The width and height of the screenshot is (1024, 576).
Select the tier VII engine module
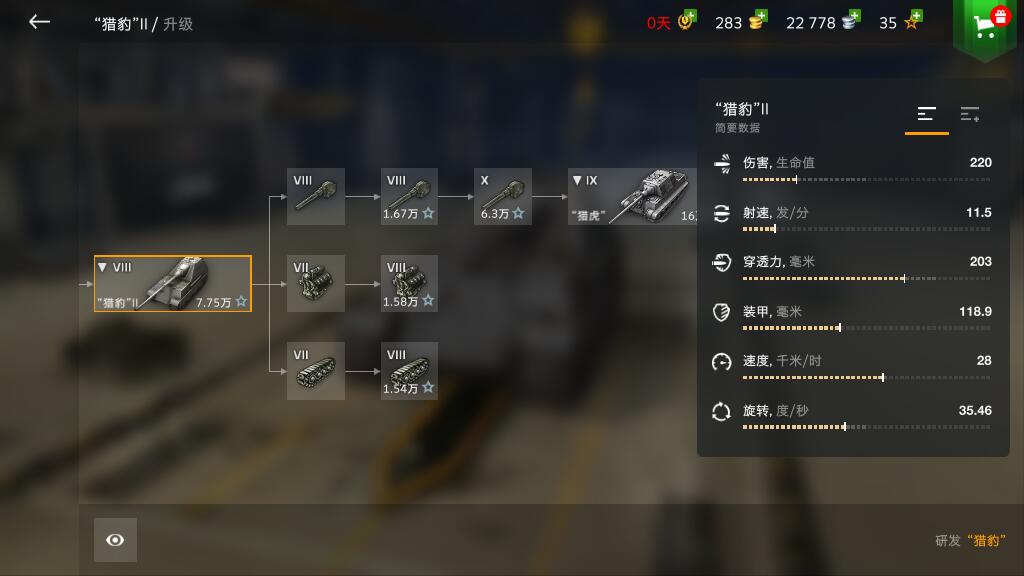click(316, 283)
